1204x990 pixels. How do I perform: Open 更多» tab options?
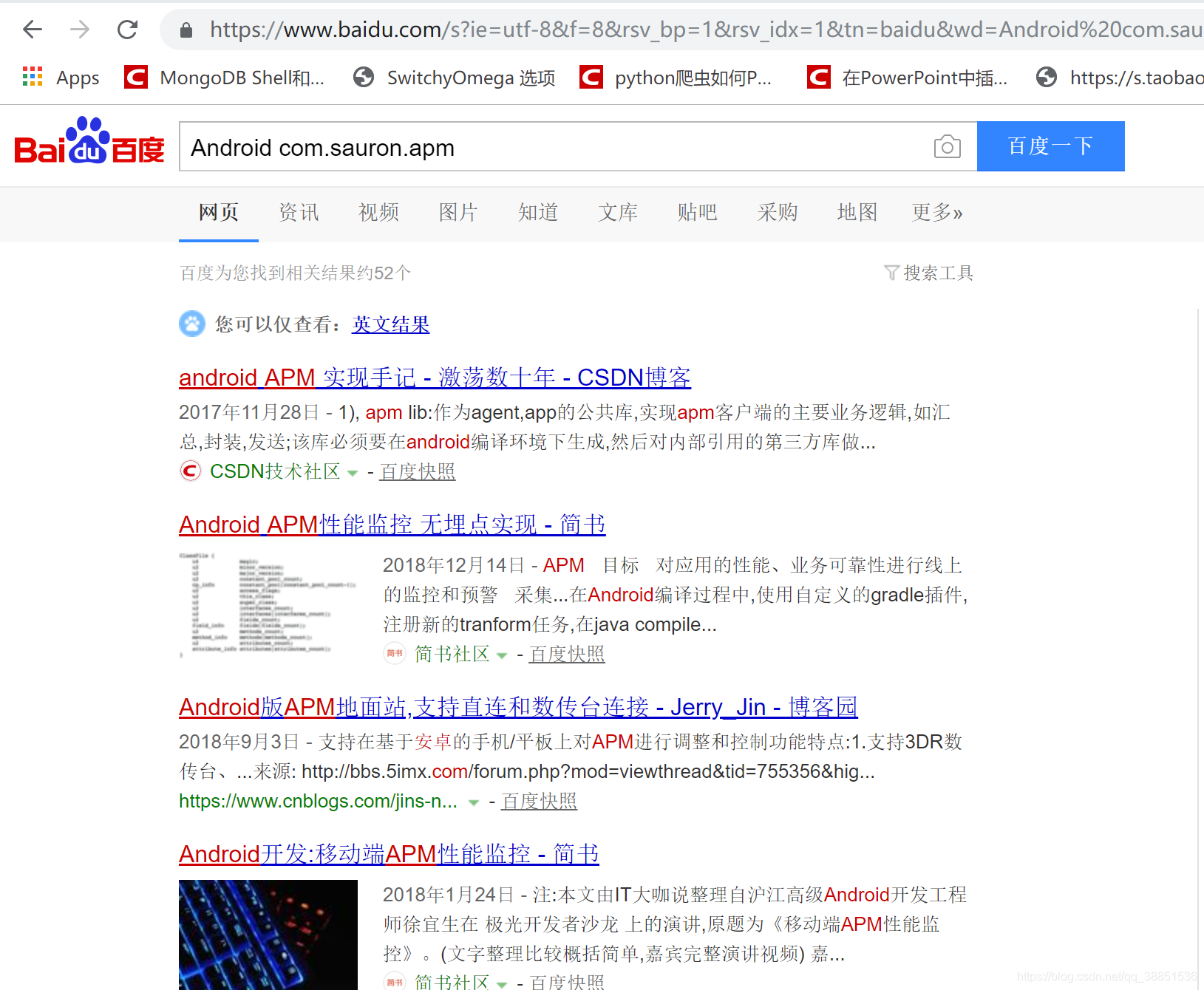pyautogui.click(x=937, y=213)
